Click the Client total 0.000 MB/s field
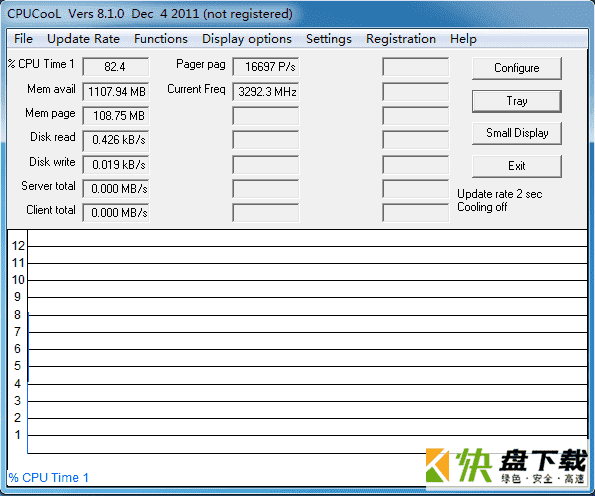 pyautogui.click(x=115, y=213)
